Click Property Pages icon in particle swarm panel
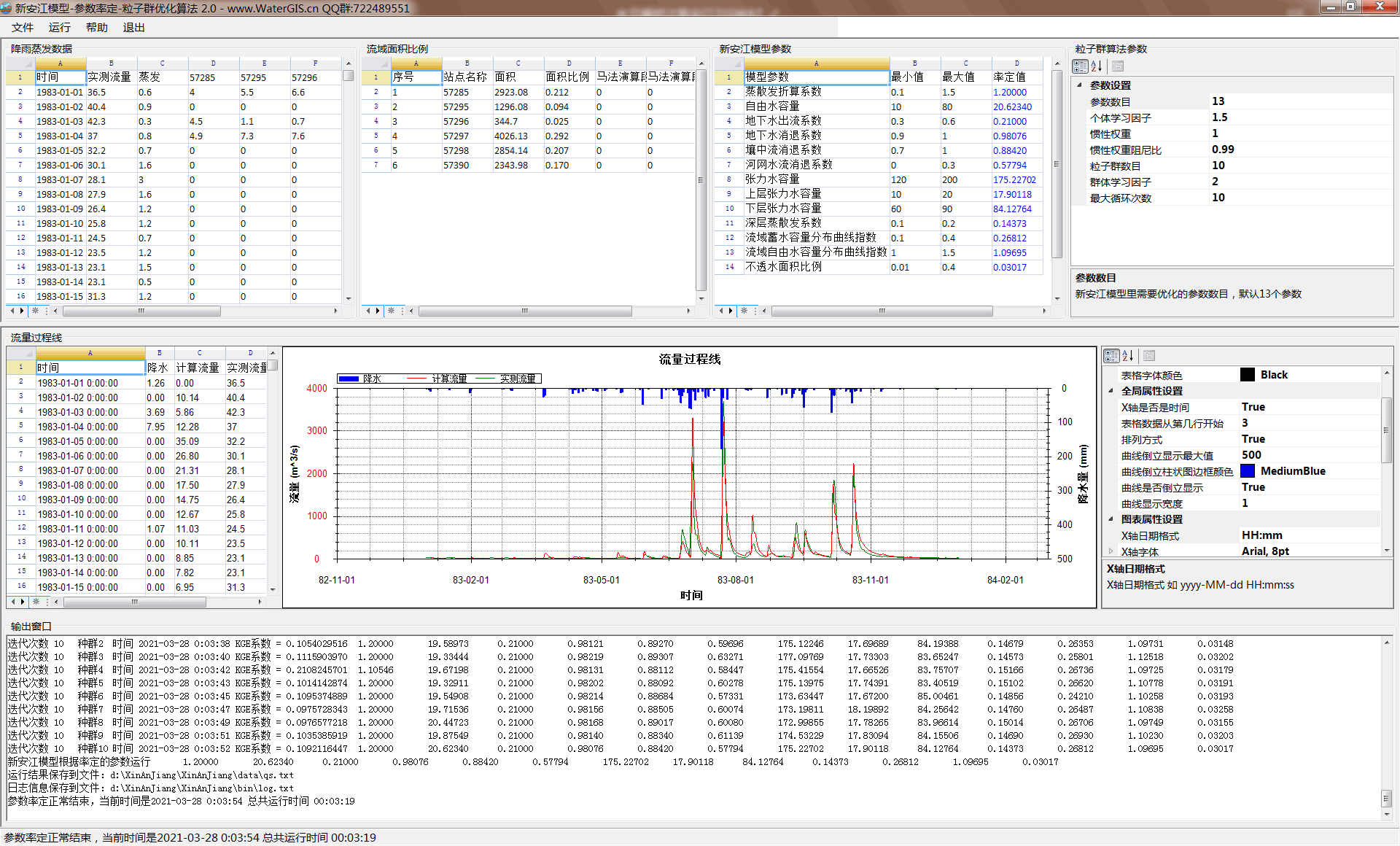1400x846 pixels. point(1118,66)
